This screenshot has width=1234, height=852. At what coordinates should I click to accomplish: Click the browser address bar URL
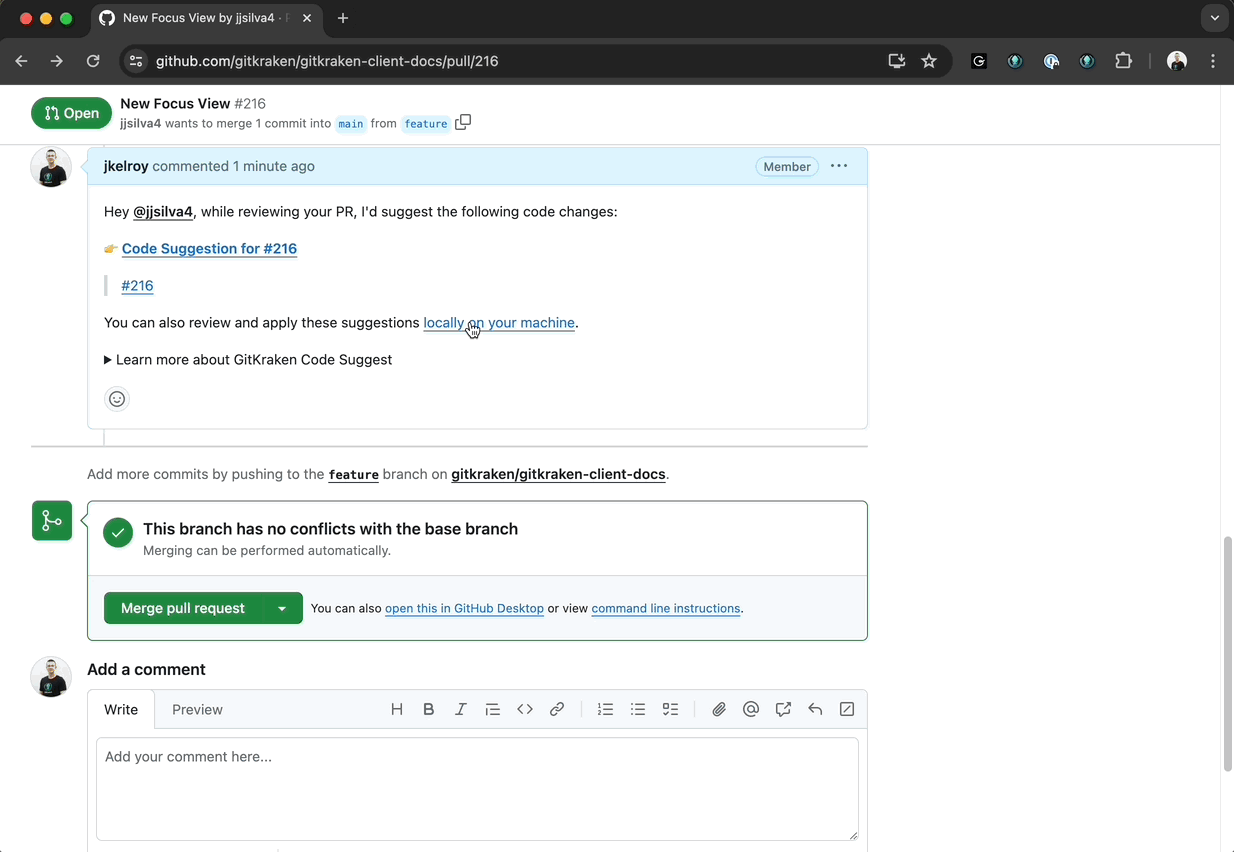tap(327, 61)
